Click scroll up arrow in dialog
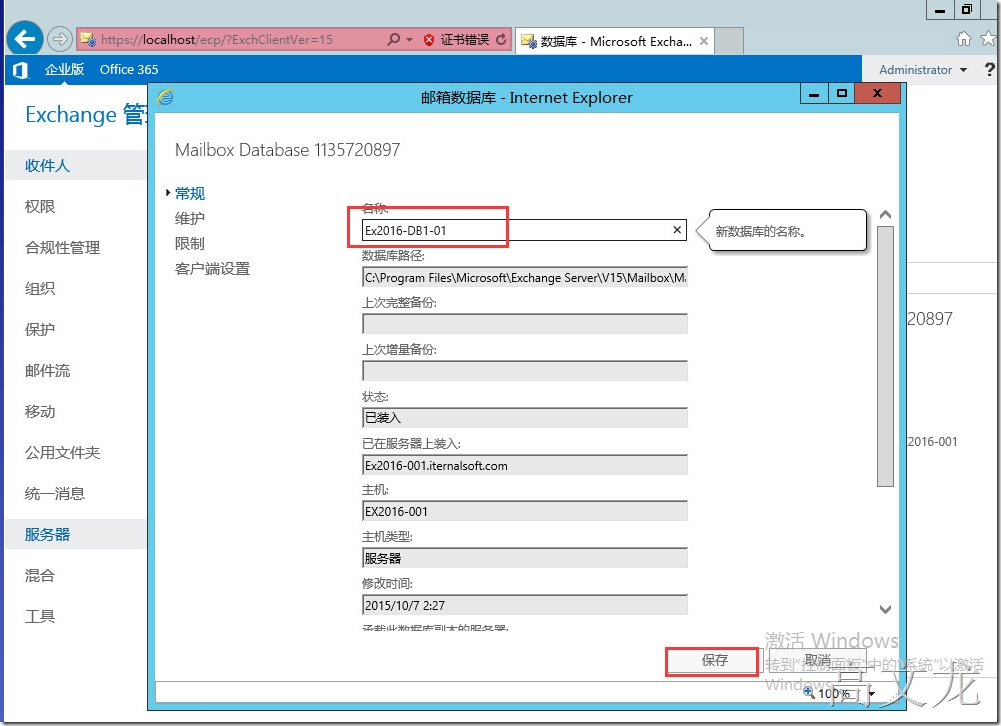The image size is (1001, 726). click(x=885, y=215)
